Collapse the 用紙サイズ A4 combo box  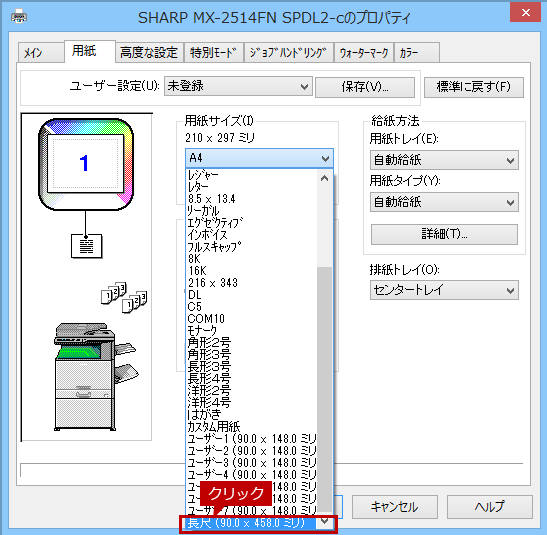(259, 158)
